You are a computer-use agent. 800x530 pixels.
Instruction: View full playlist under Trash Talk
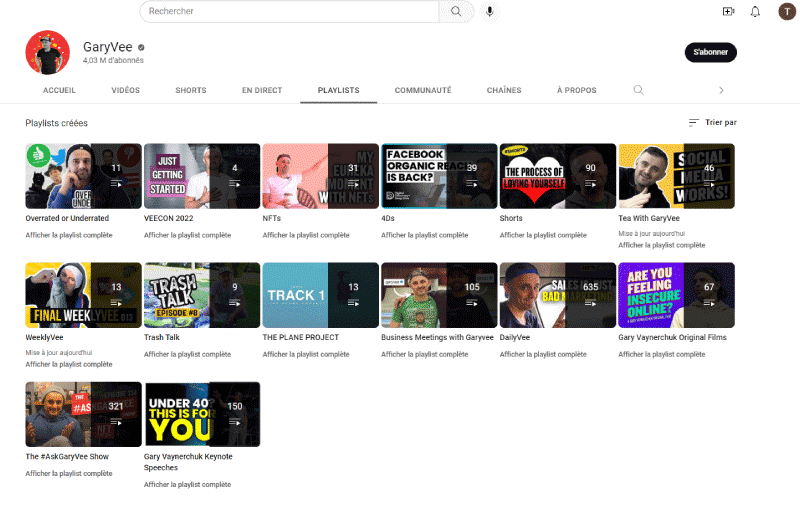pos(187,355)
